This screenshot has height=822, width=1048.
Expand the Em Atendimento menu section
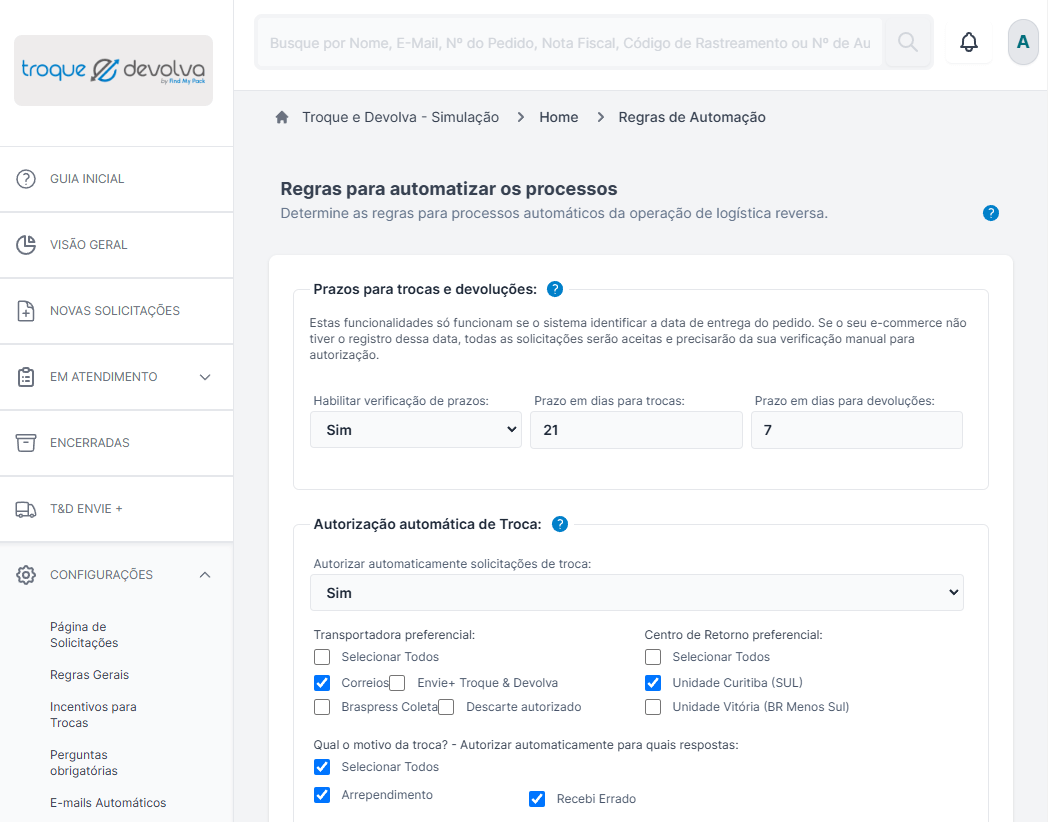pos(205,377)
